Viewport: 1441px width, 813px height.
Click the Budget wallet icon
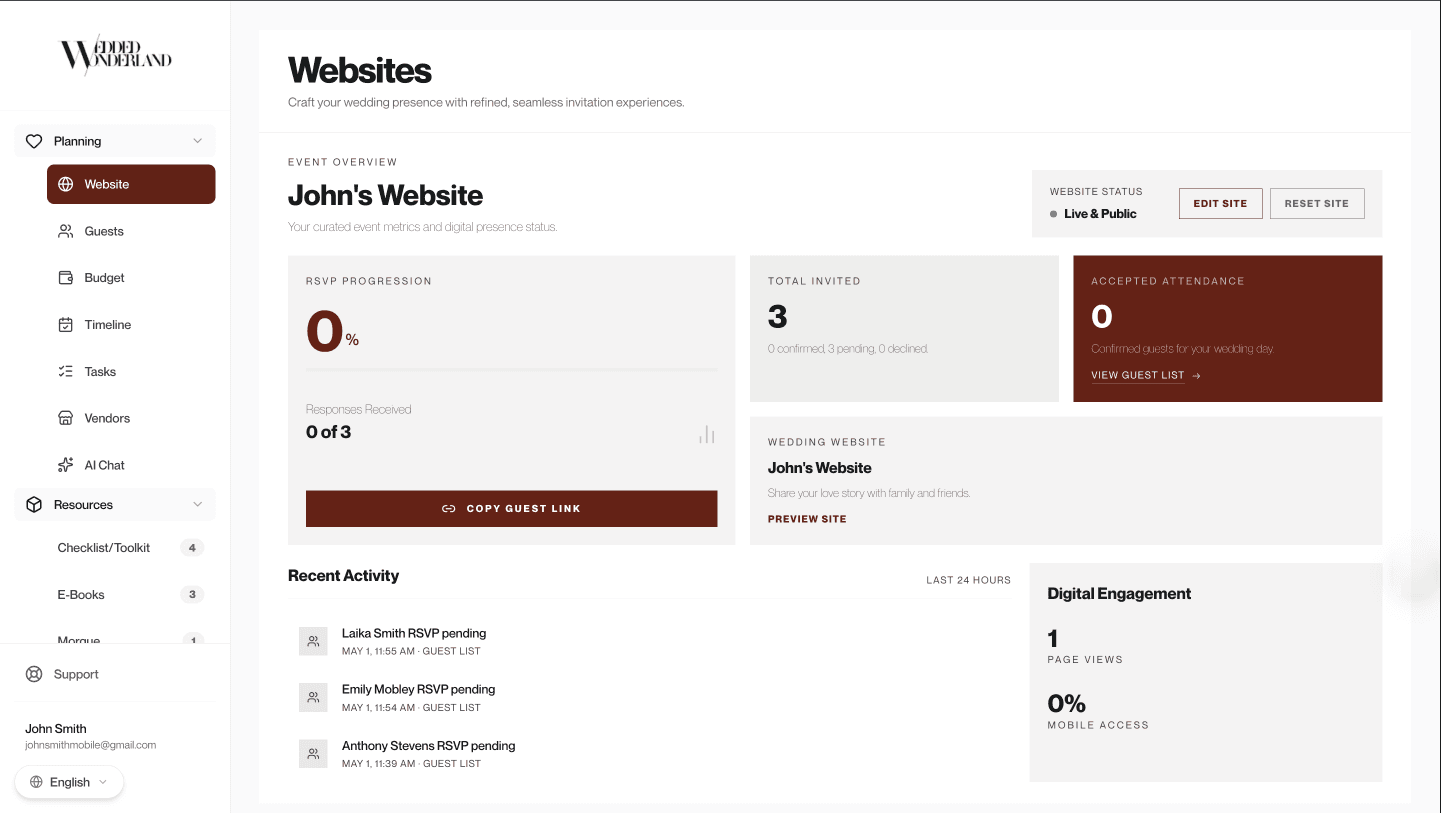pos(65,278)
